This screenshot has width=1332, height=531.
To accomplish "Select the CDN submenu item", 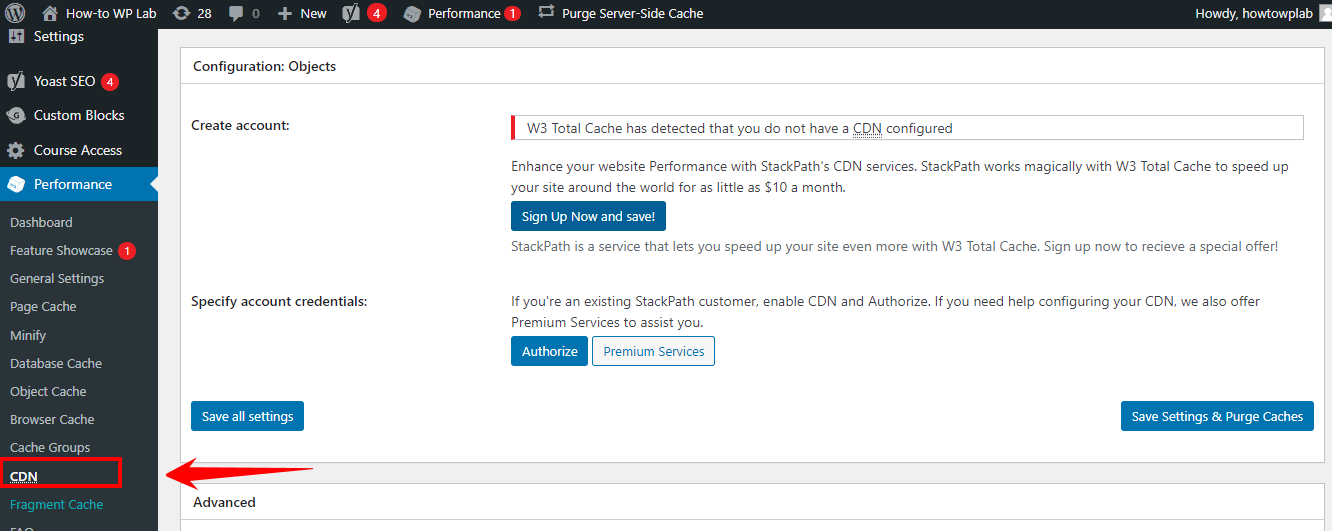I will [x=23, y=476].
